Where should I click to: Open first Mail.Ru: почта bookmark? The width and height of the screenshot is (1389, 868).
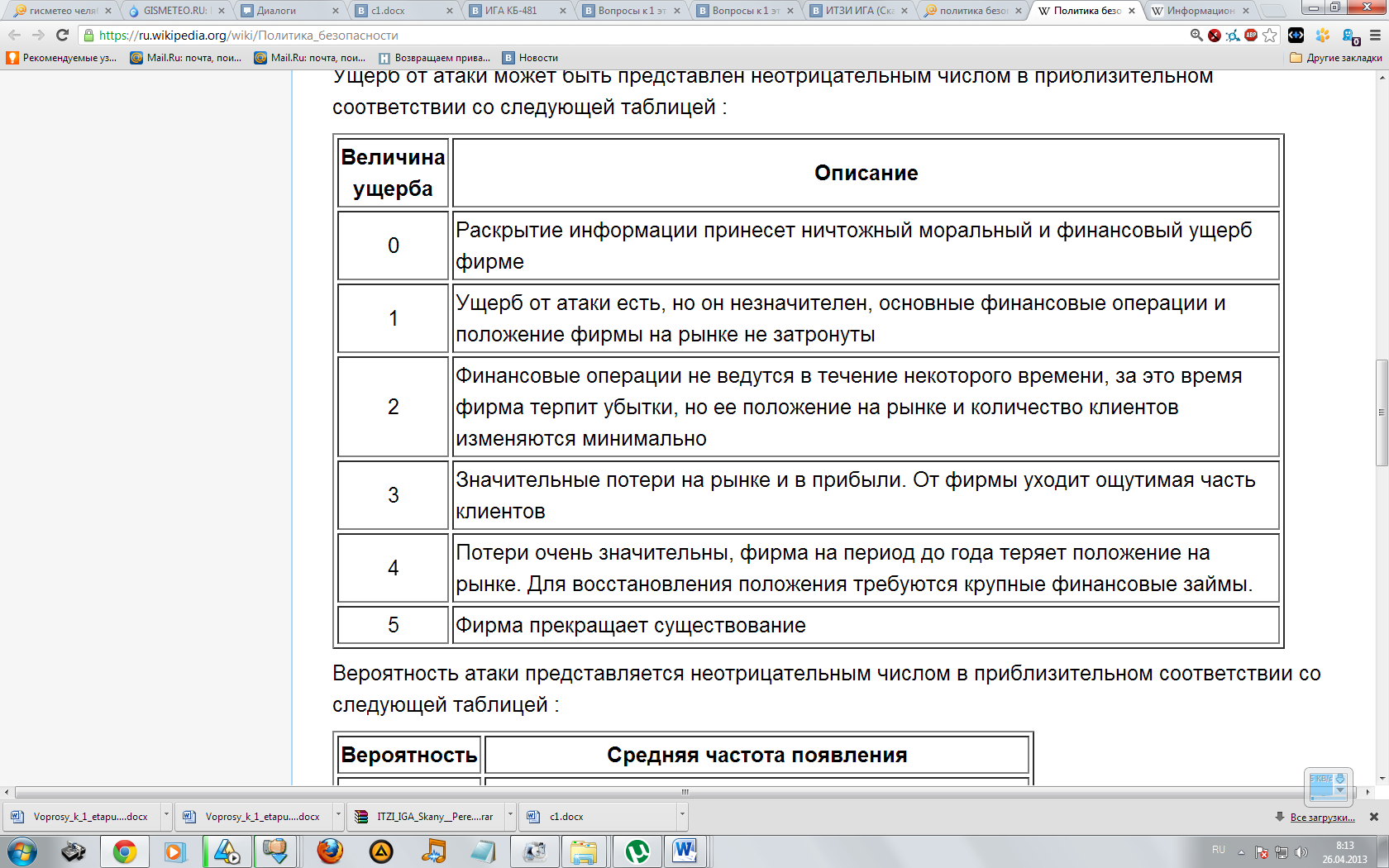click(186, 58)
